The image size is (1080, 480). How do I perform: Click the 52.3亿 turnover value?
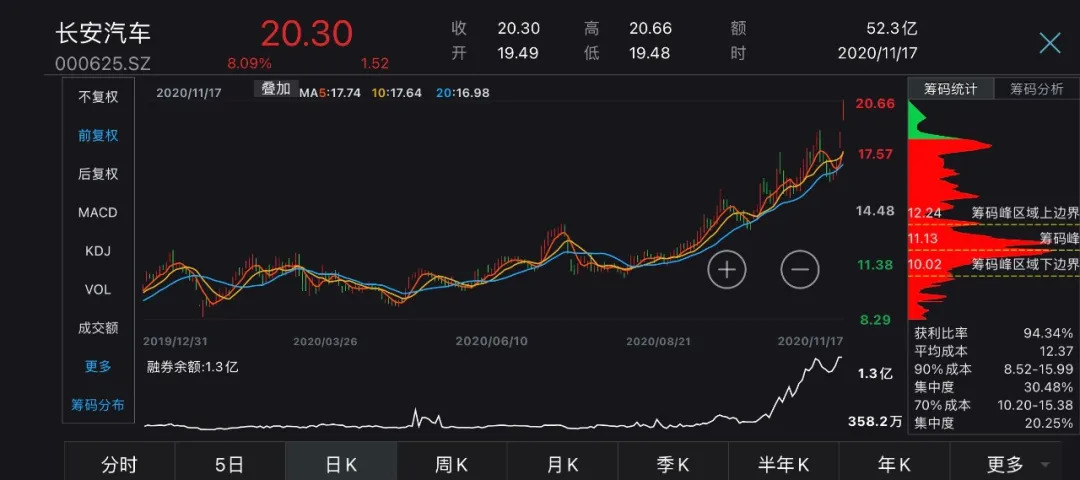coord(892,28)
